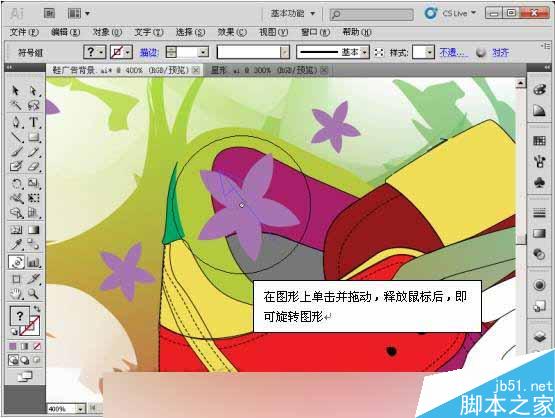Select the Shape Builder tool

[x=16, y=212]
